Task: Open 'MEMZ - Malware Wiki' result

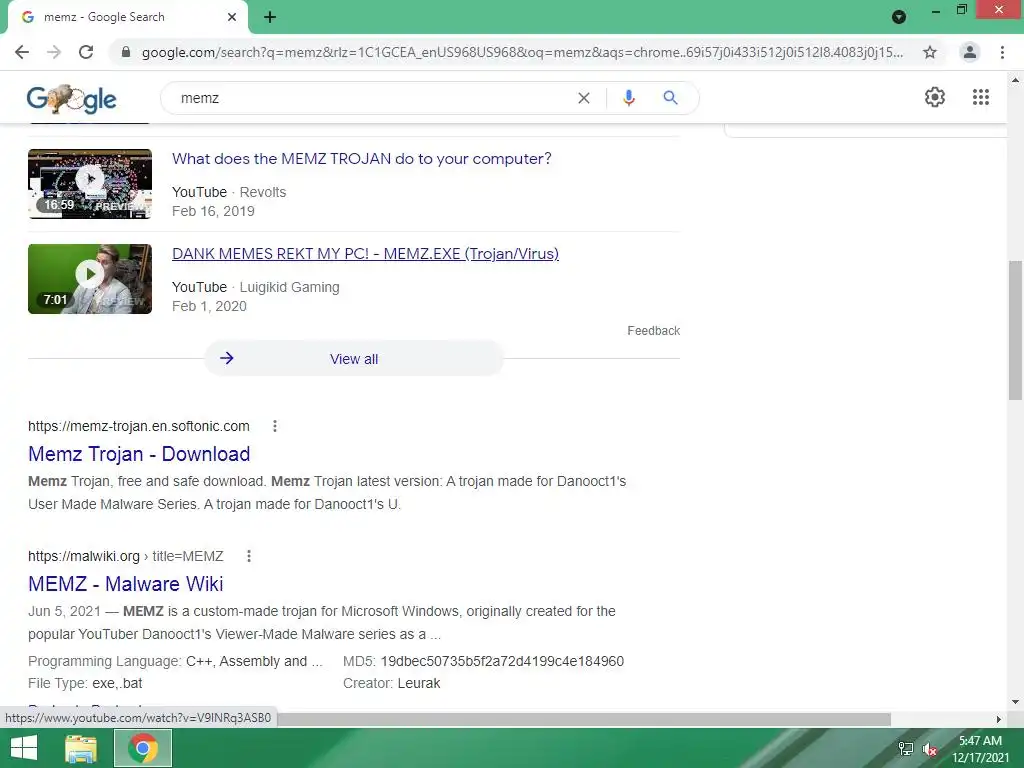Action: 125,584
